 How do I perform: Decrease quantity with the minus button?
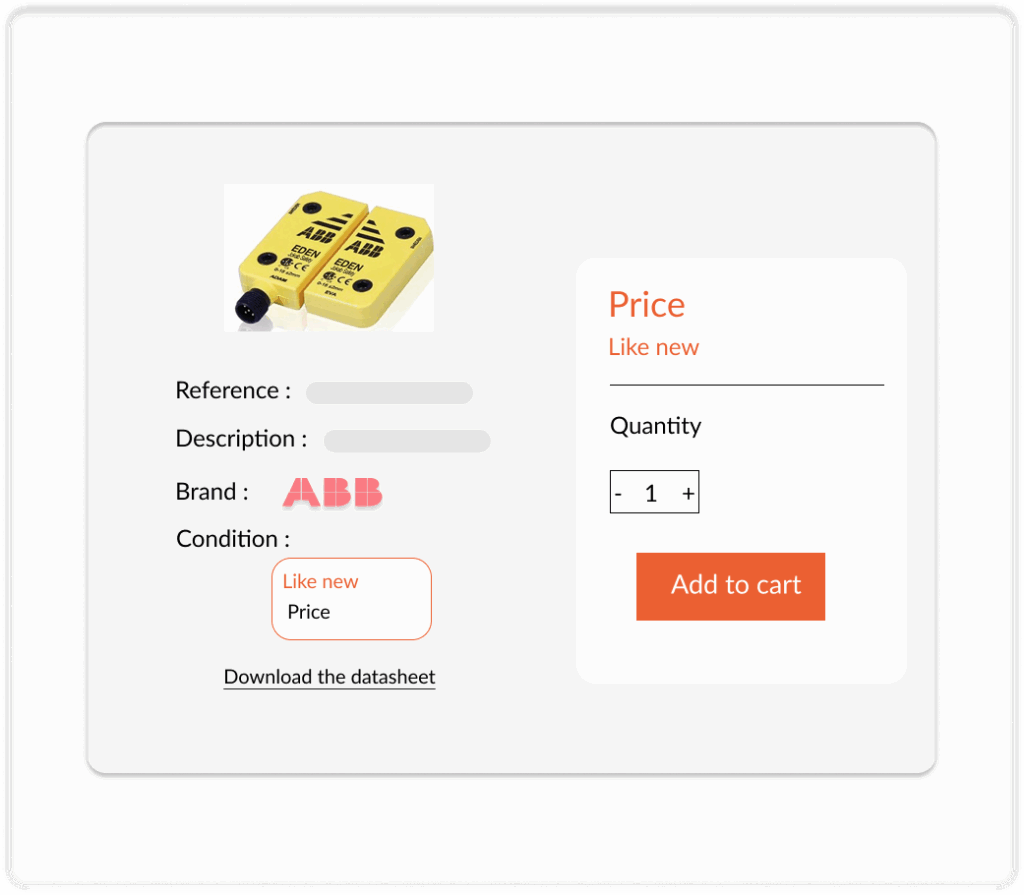pos(618,493)
